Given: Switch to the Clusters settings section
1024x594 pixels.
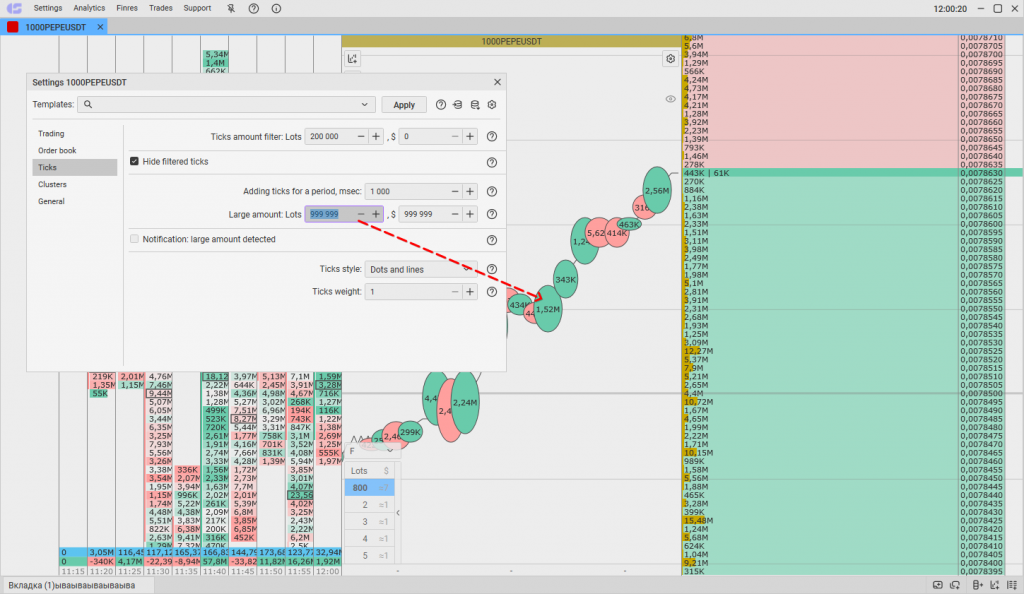Looking at the screenshot, I should 74,184.
